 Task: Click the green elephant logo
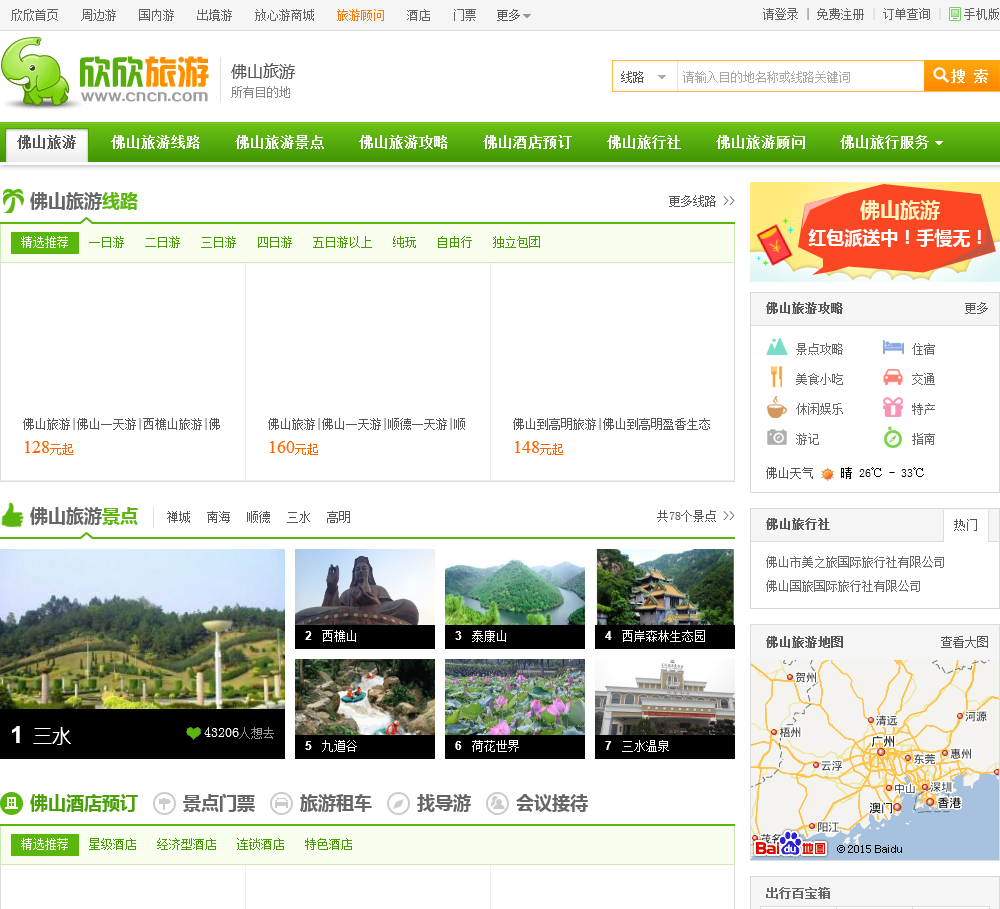pyautogui.click(x=34, y=71)
